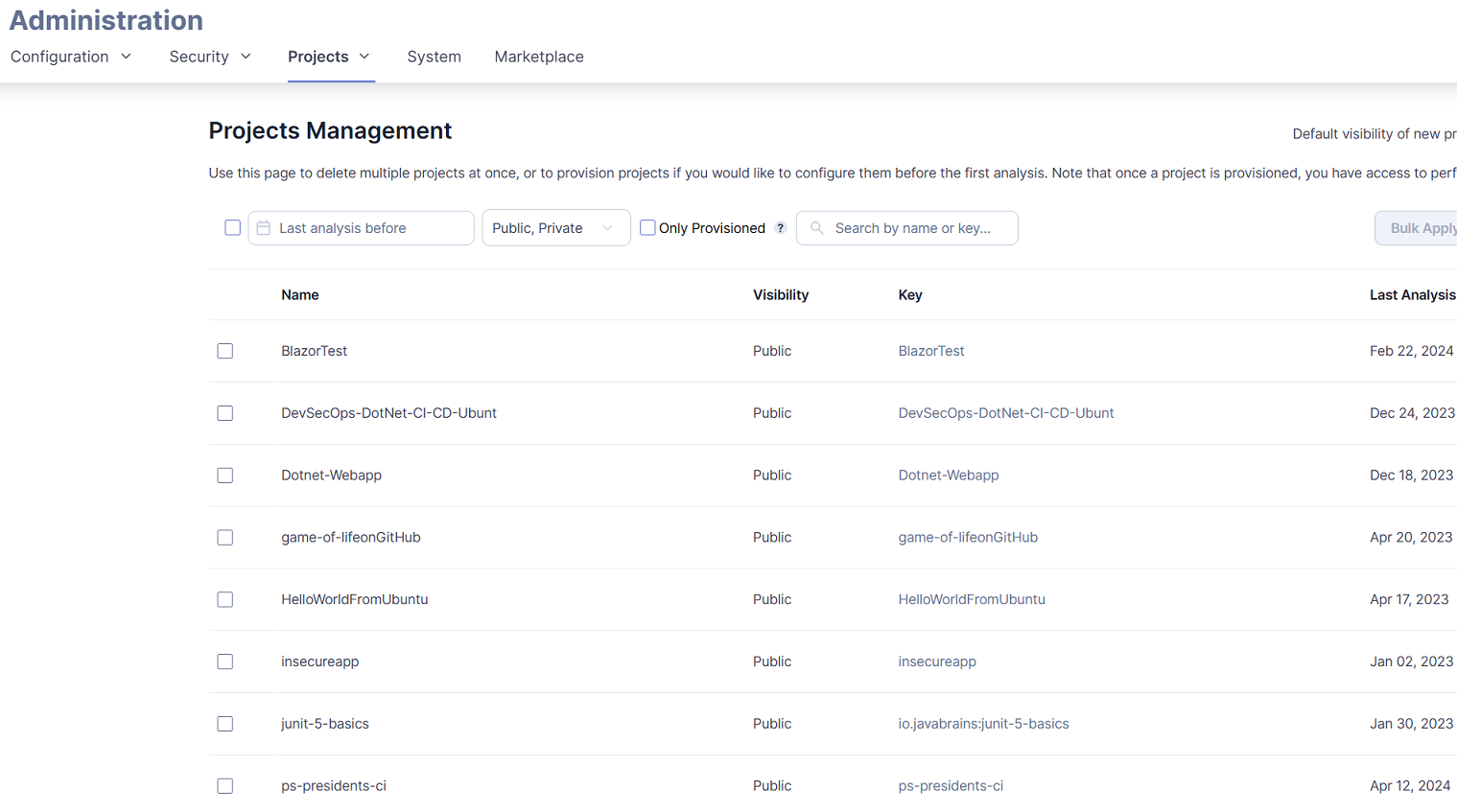The height and width of the screenshot is (812, 1457).
Task: Open the game-of-lifeonGitHub key link
Action: (968, 538)
